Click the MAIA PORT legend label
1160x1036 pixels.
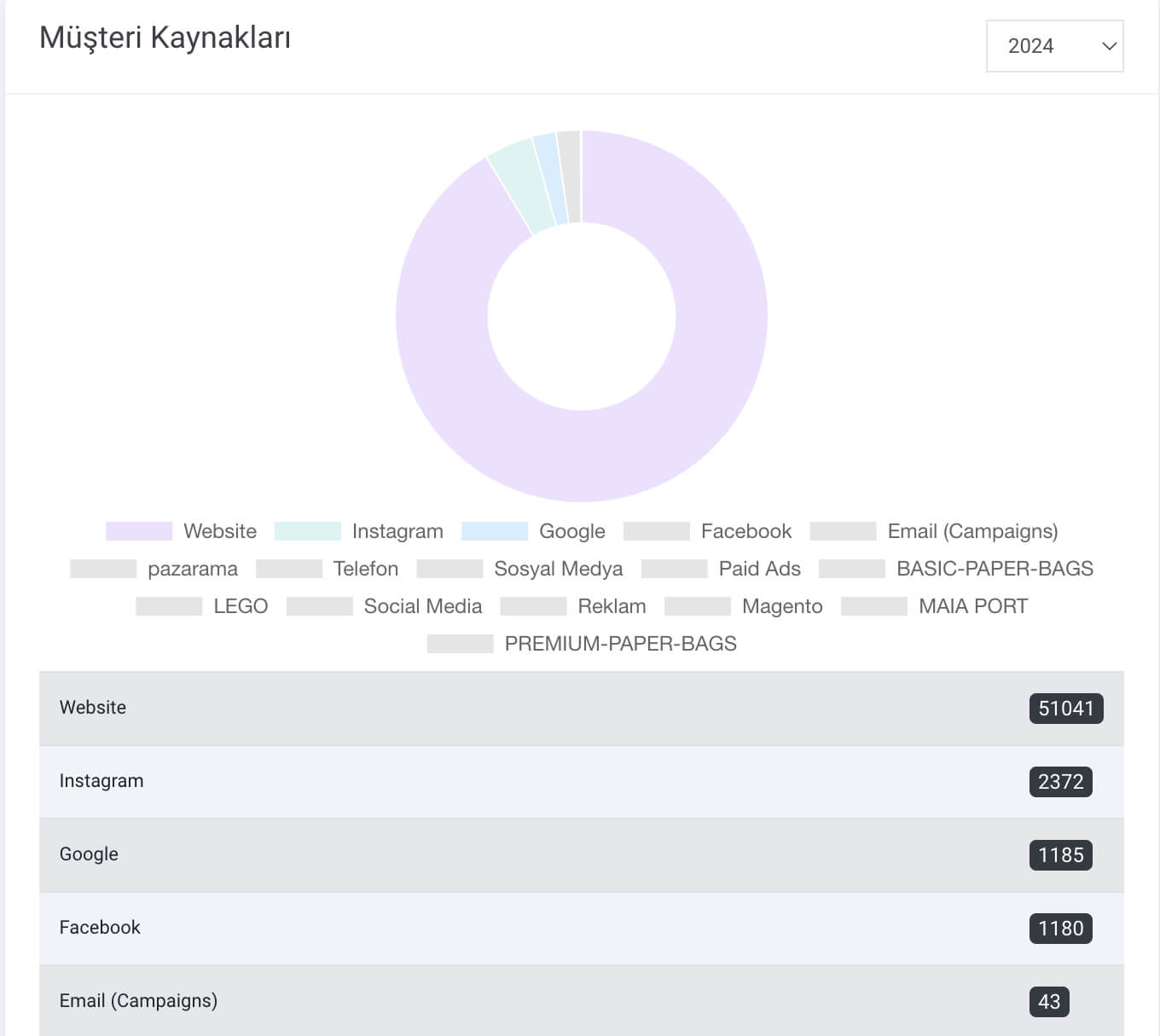click(973, 606)
